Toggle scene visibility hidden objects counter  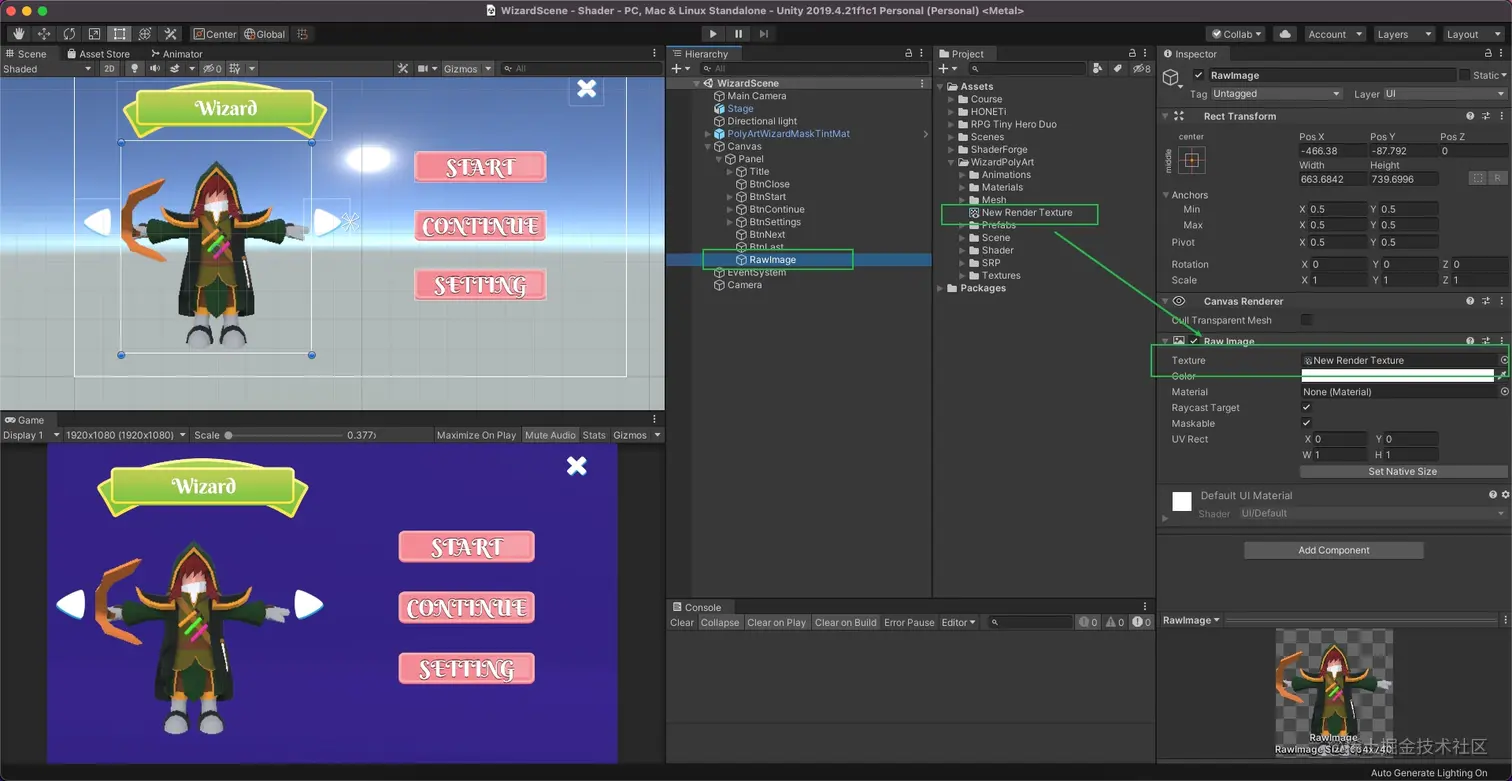pos(212,69)
